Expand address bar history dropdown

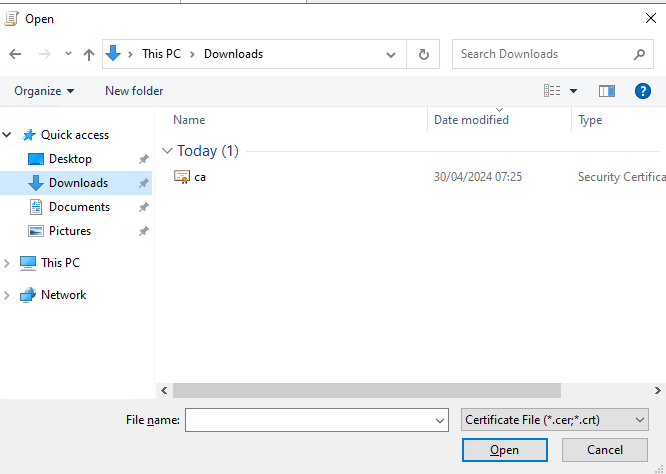pyautogui.click(x=391, y=54)
